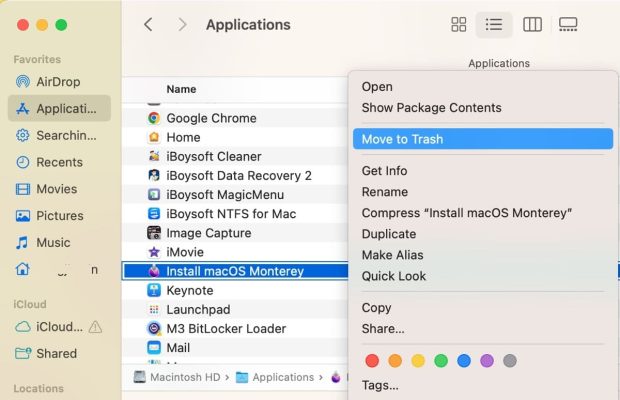
Task: Select the Launchpad row name
Action: coord(198,309)
